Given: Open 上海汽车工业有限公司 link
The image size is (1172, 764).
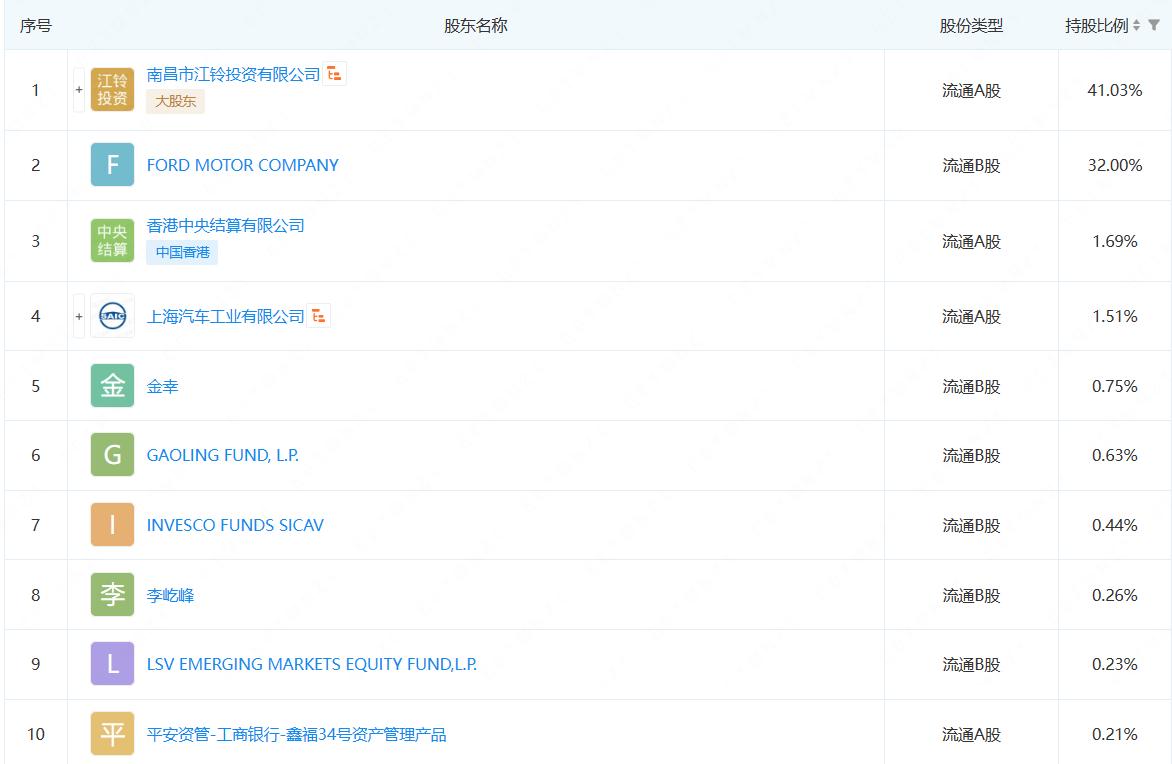Looking at the screenshot, I should point(226,317).
